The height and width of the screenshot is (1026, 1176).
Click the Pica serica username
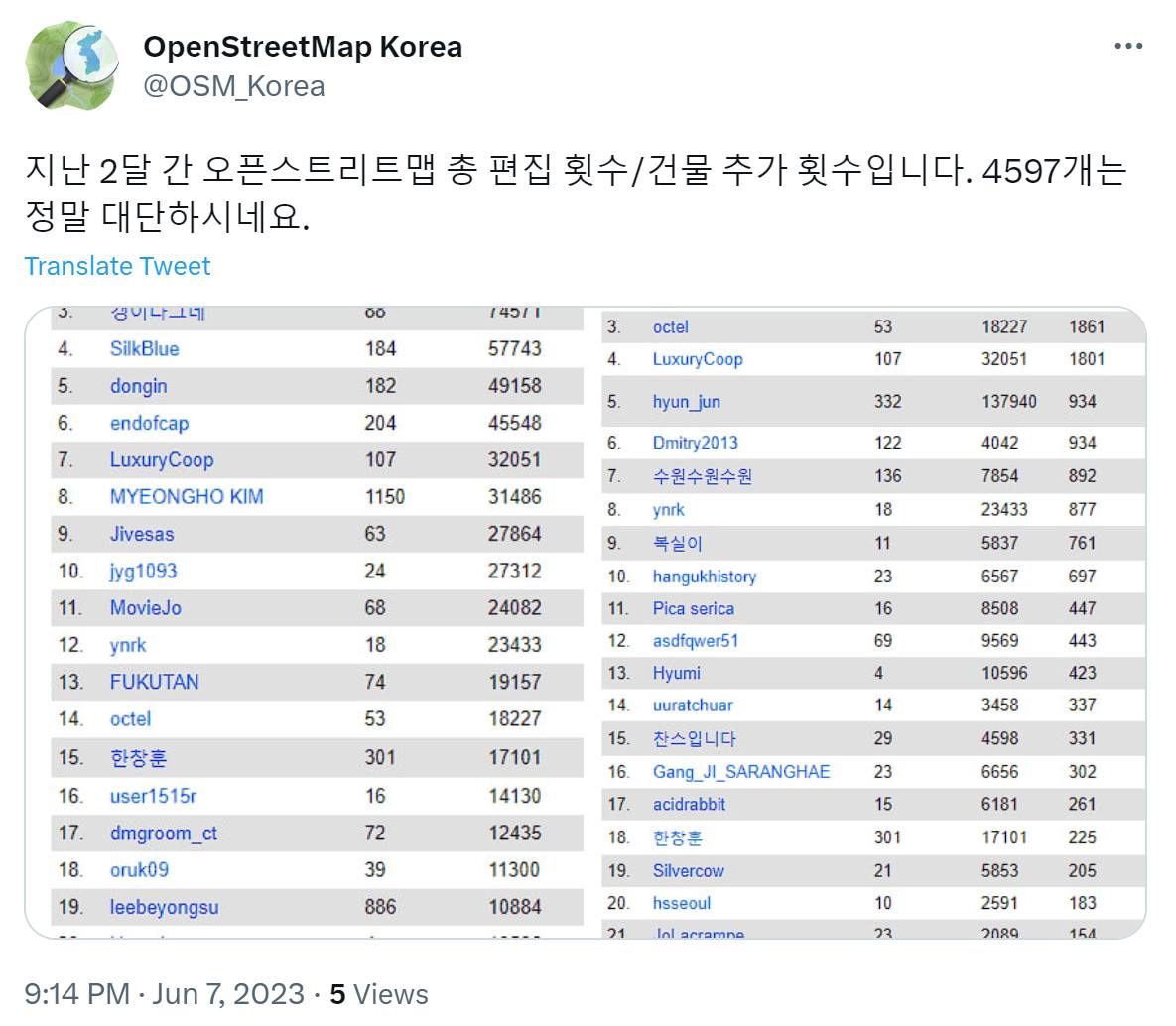click(x=694, y=608)
